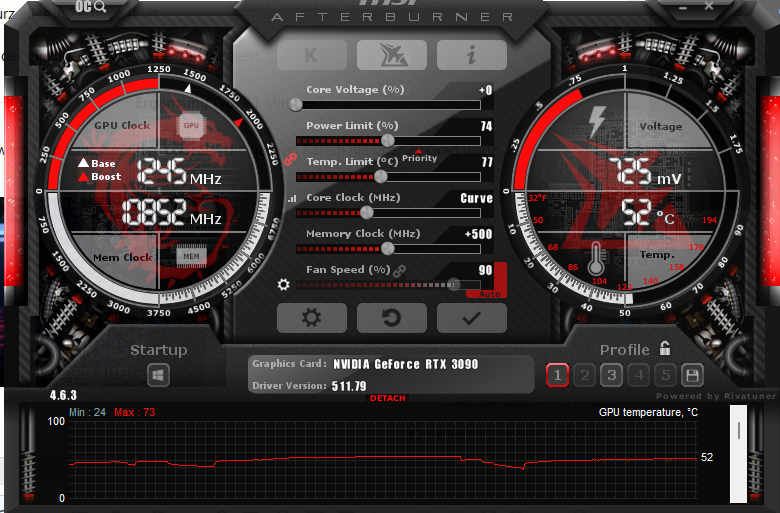Click the Core Voltage +0 value
Viewport: 780px width, 513px height.
pos(486,90)
